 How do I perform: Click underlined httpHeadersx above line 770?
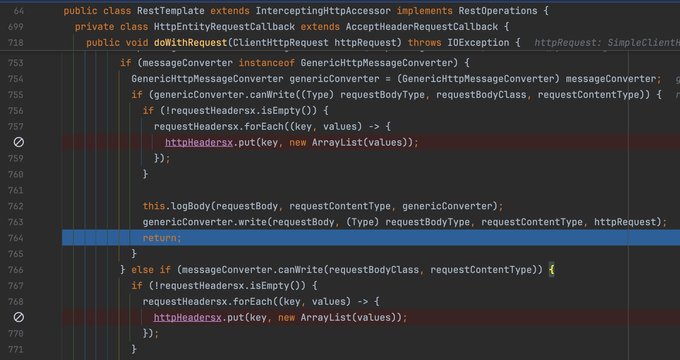(187, 317)
